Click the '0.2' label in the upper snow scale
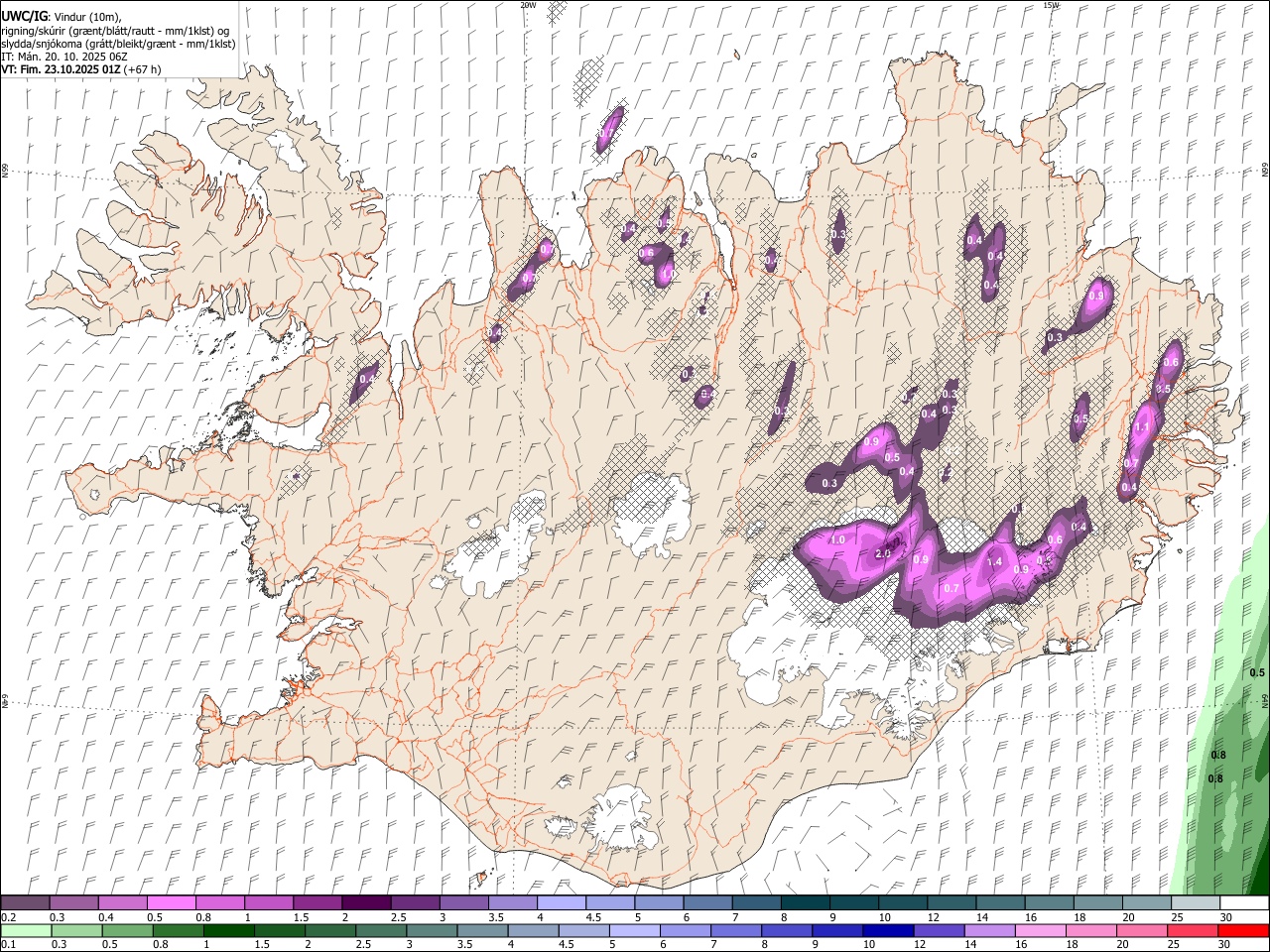1270x952 pixels. tap(8, 917)
